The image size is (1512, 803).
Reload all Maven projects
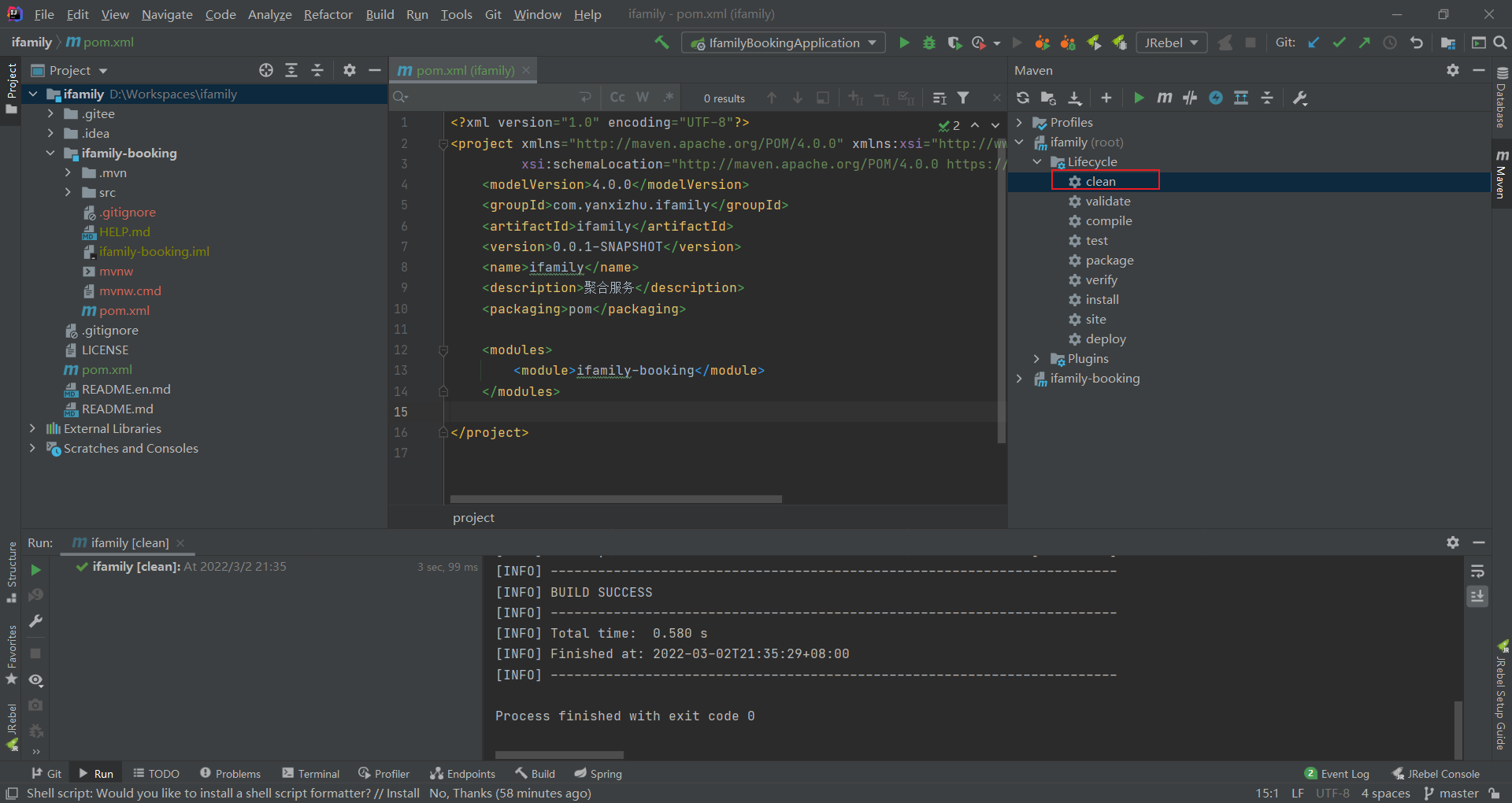[1022, 98]
